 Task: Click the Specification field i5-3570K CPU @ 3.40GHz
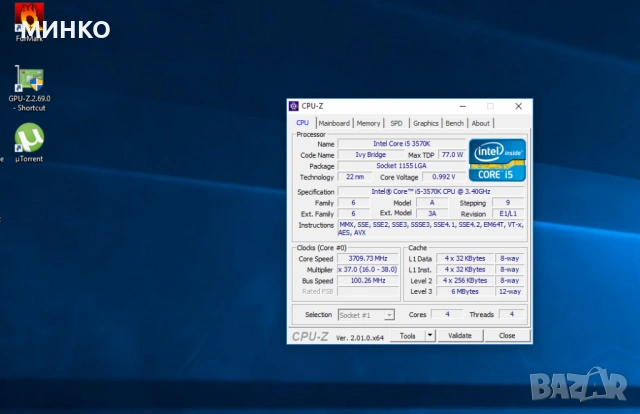tap(431, 191)
